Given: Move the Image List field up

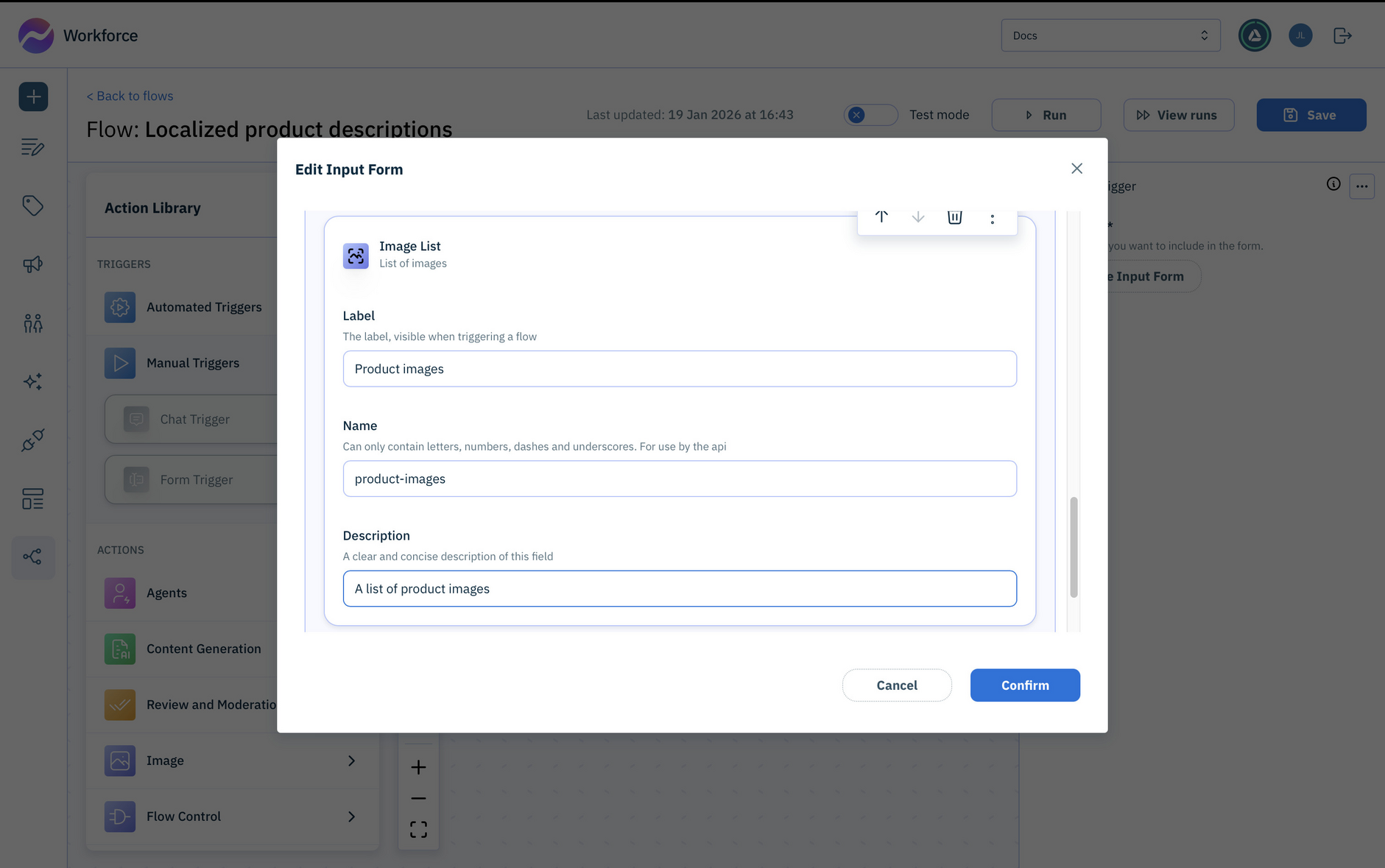Looking at the screenshot, I should tap(881, 216).
